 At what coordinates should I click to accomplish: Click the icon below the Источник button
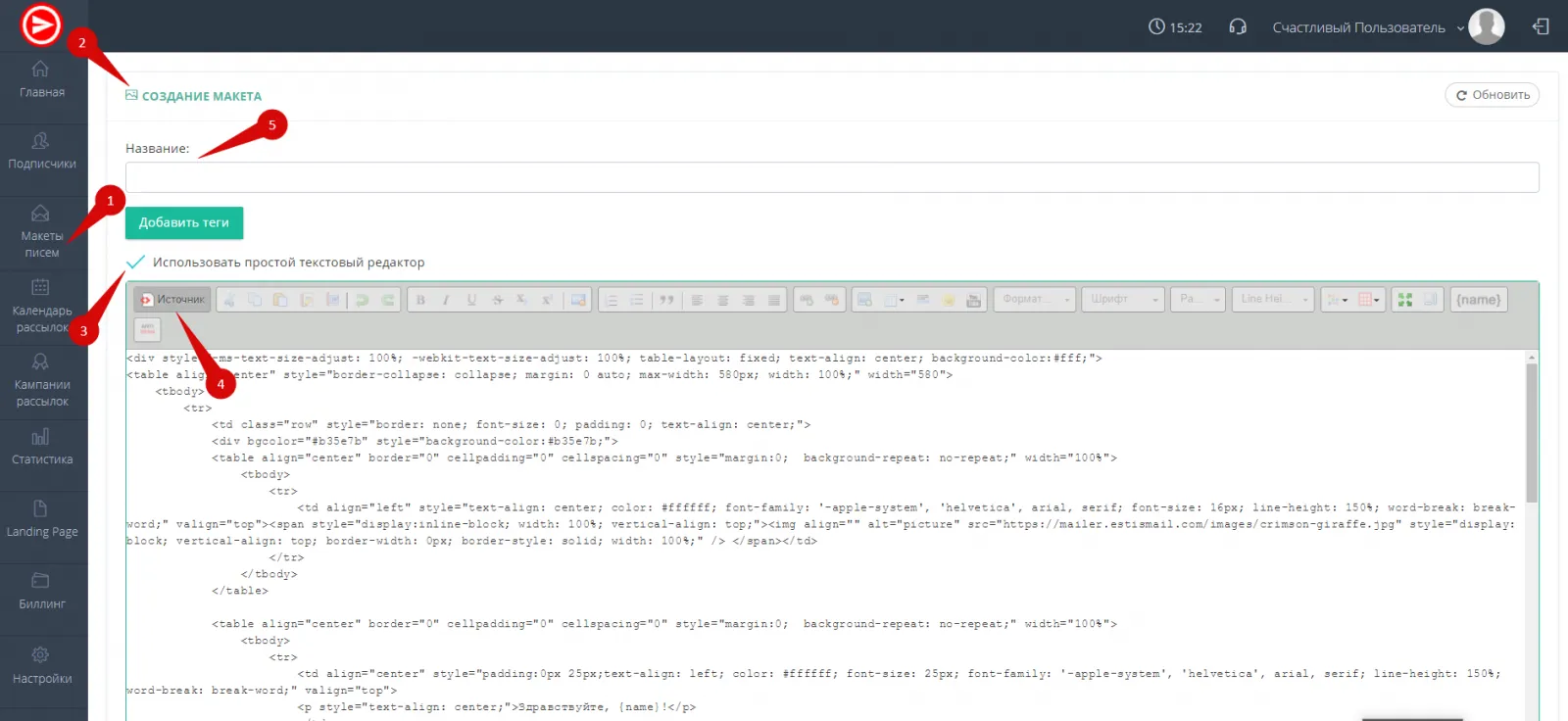point(147,329)
